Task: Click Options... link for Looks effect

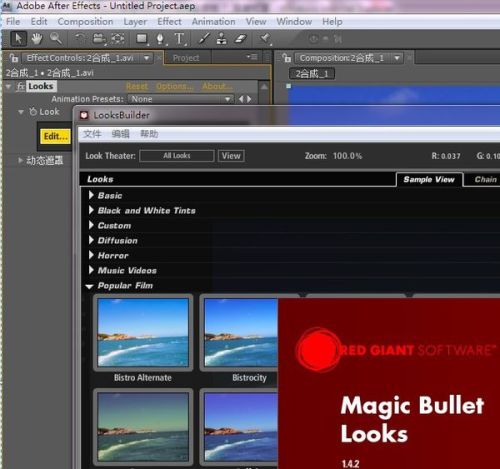Action: (175, 86)
